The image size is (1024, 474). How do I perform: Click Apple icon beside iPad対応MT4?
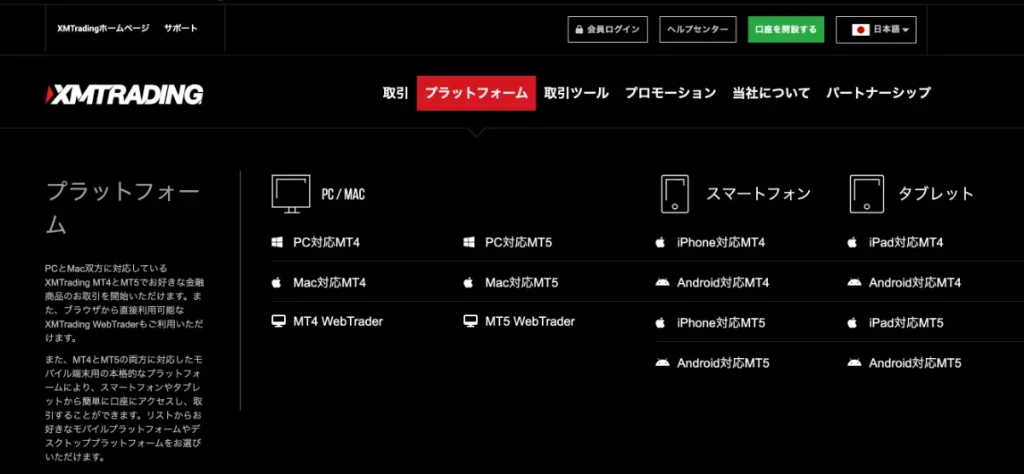852,243
